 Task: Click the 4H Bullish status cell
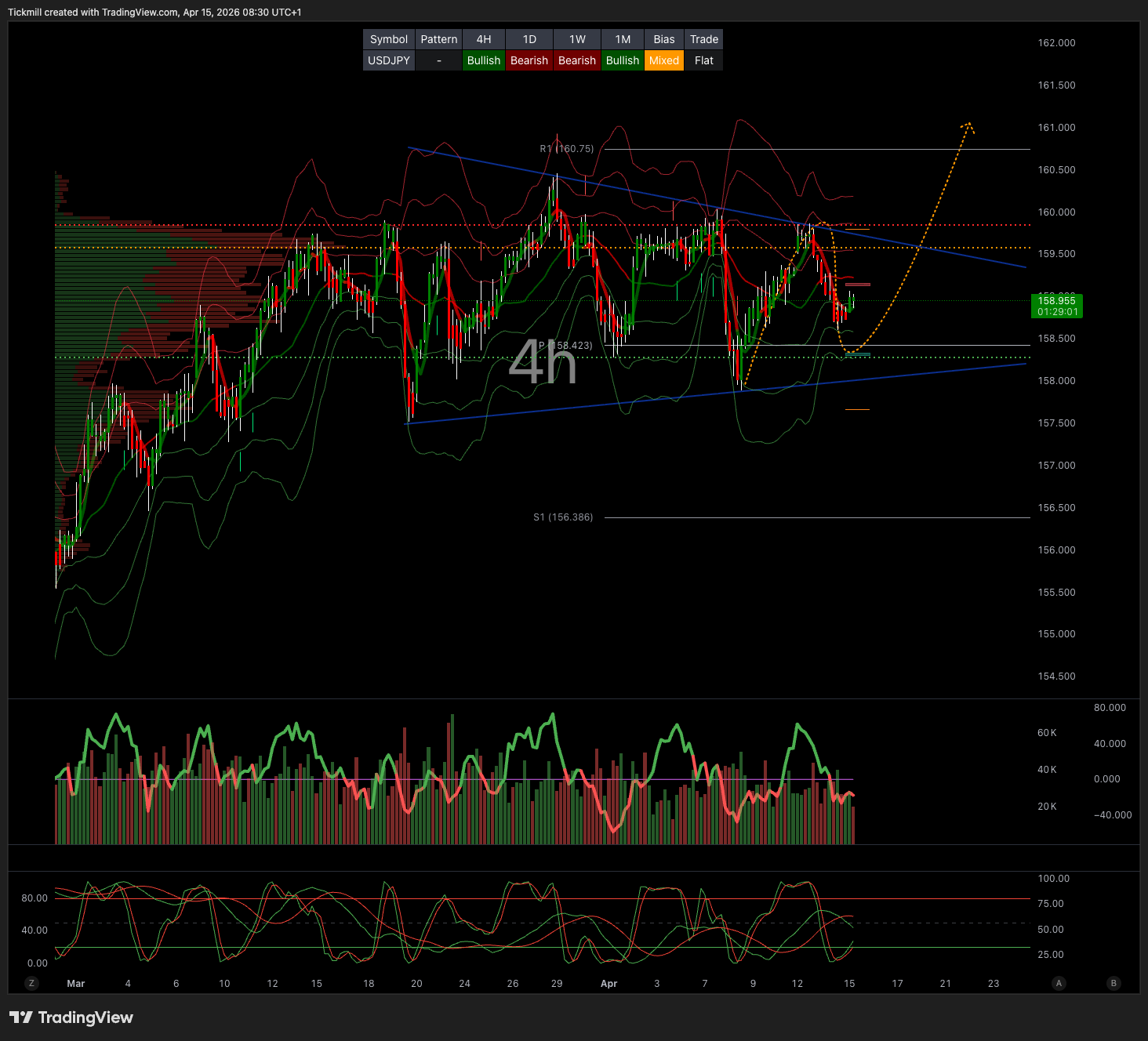tap(483, 60)
